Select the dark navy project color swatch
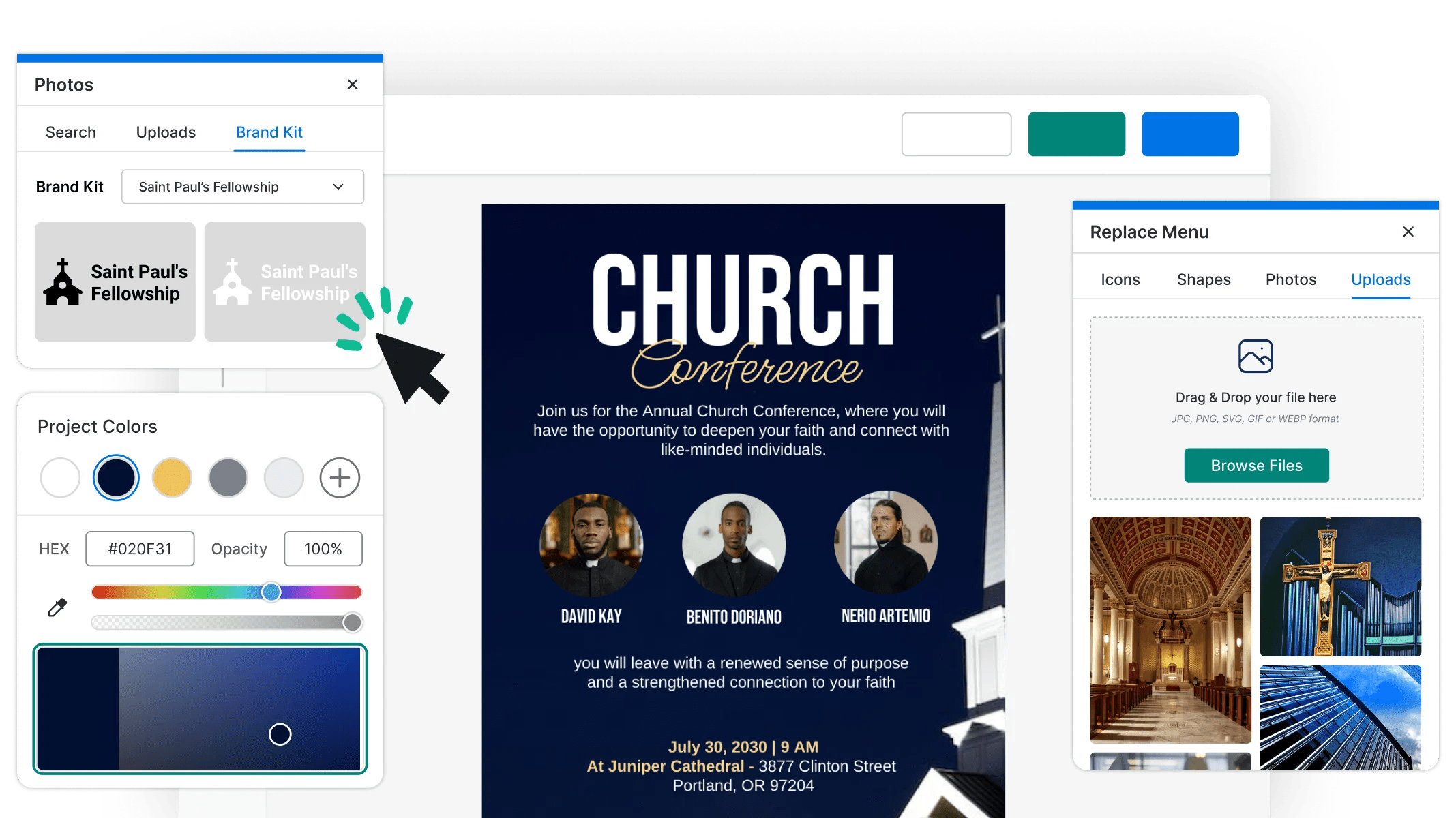 (116, 478)
